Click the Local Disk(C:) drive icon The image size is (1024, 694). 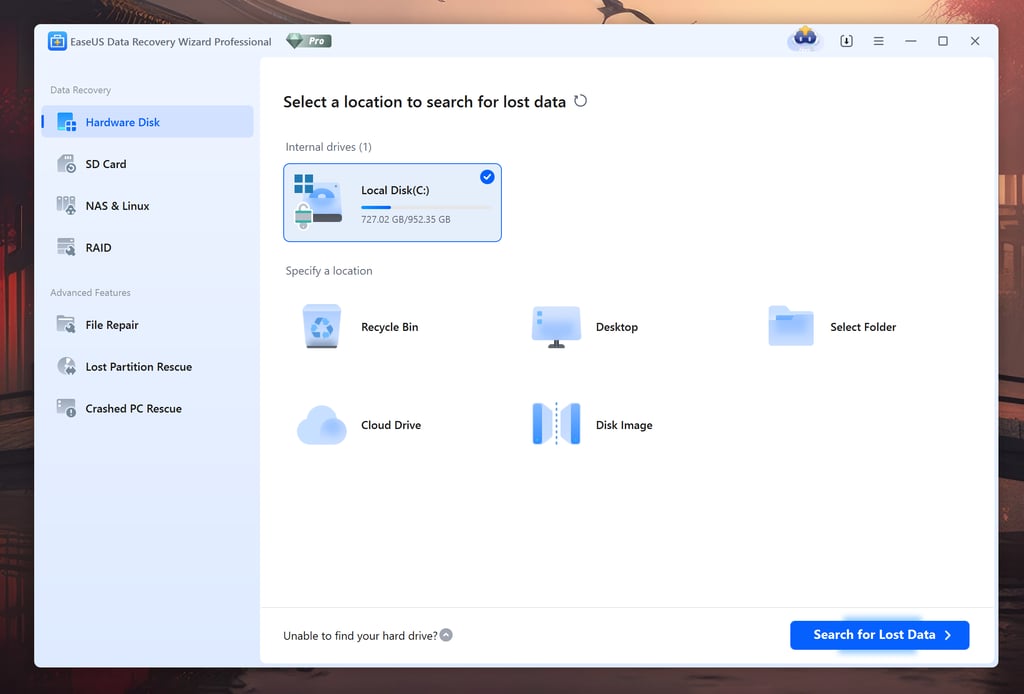click(317, 201)
